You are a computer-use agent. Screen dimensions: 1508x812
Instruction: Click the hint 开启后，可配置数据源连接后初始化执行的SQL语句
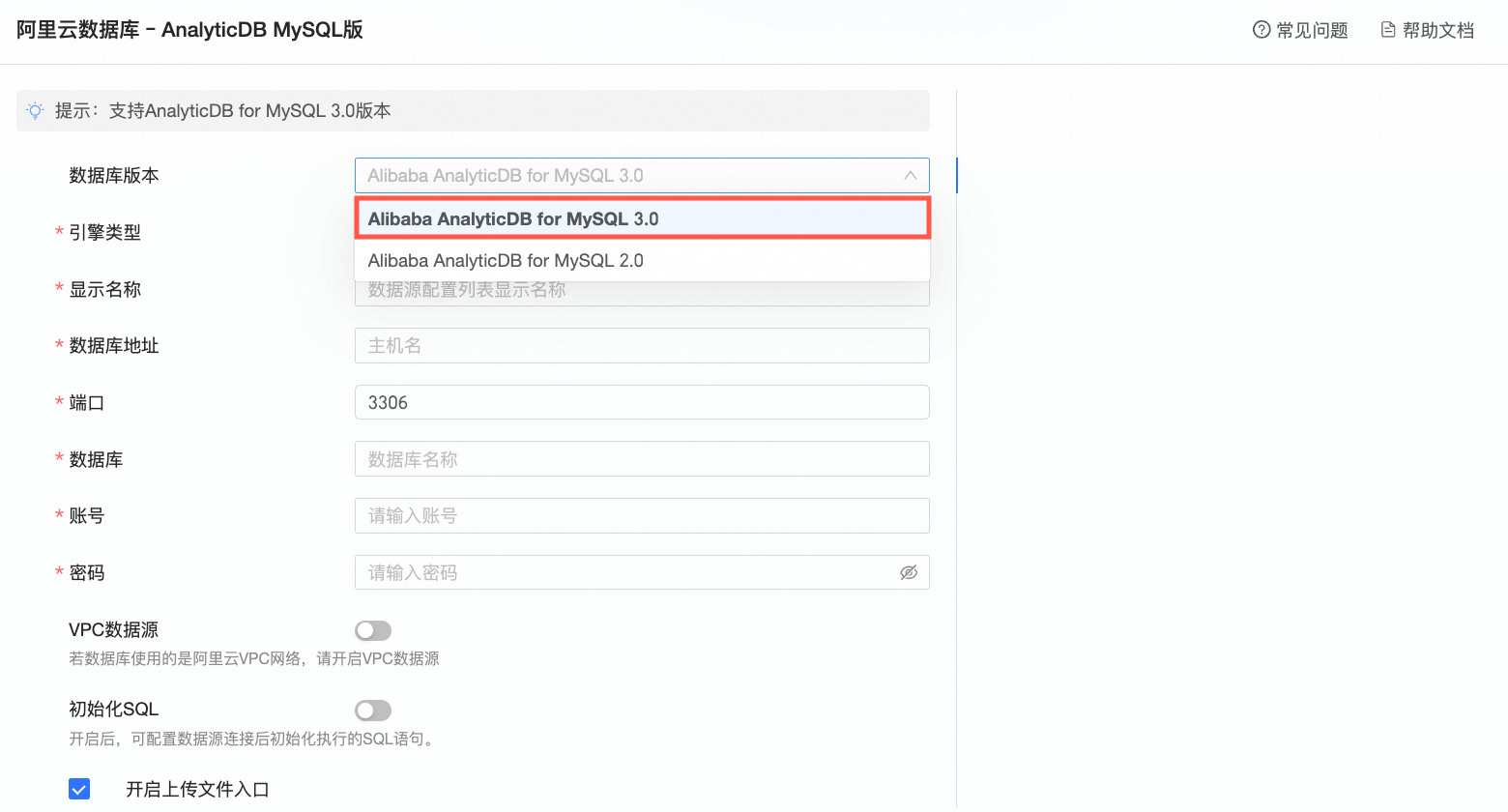(x=251, y=739)
